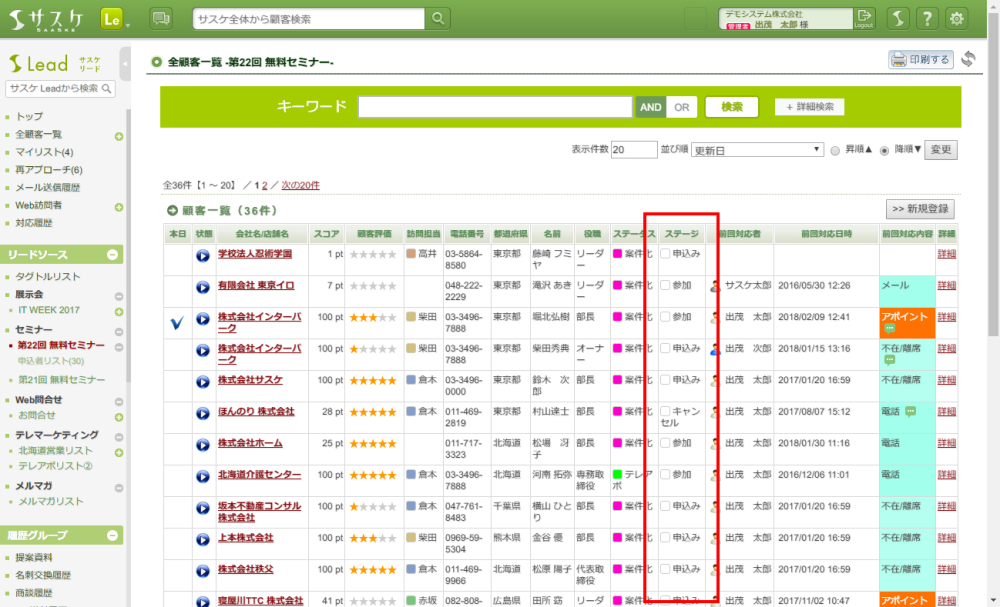Open the settings gear icon

(957, 19)
